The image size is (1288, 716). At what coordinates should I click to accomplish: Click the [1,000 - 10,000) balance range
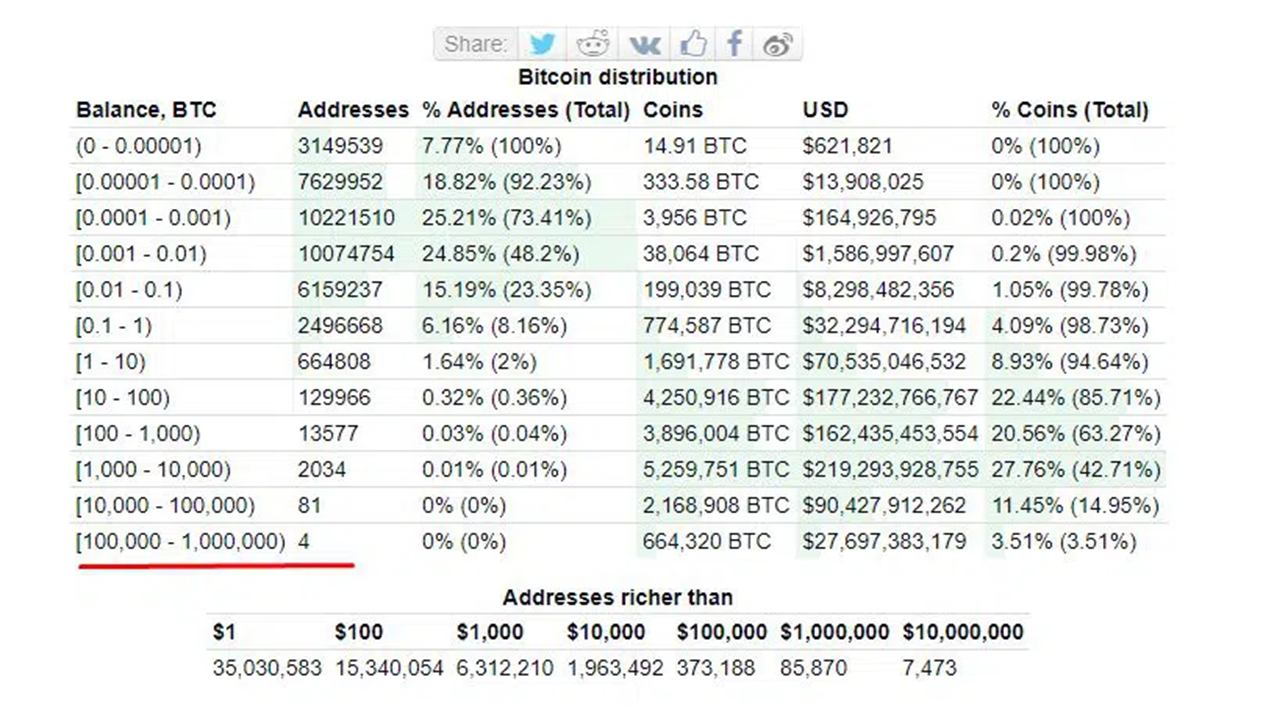(x=154, y=470)
